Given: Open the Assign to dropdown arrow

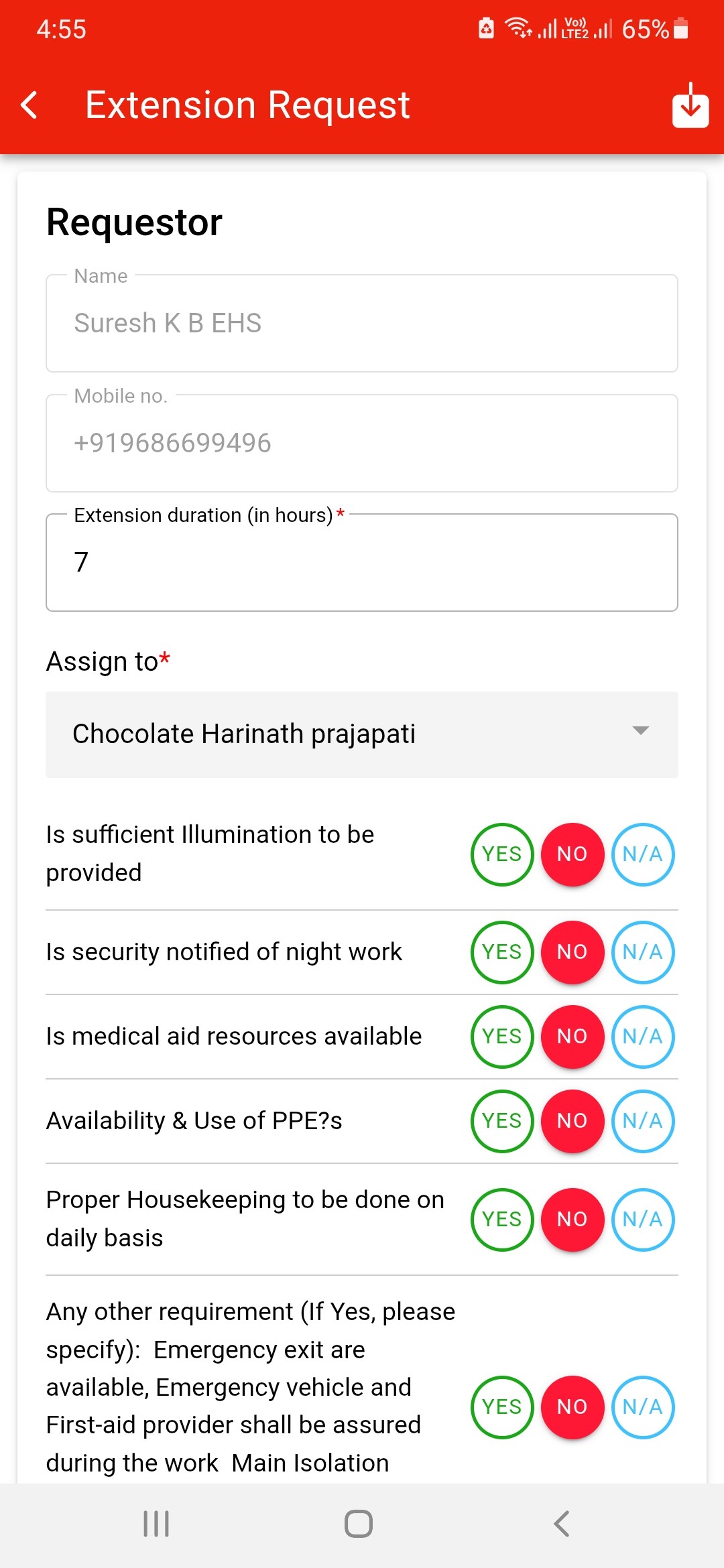Looking at the screenshot, I should tap(641, 731).
